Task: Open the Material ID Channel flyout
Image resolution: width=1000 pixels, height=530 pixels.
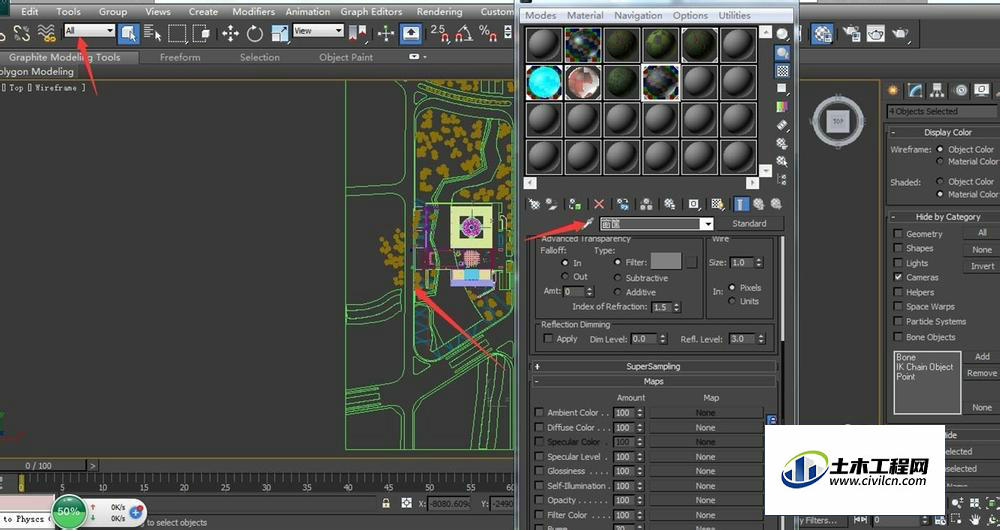Action: click(x=693, y=204)
